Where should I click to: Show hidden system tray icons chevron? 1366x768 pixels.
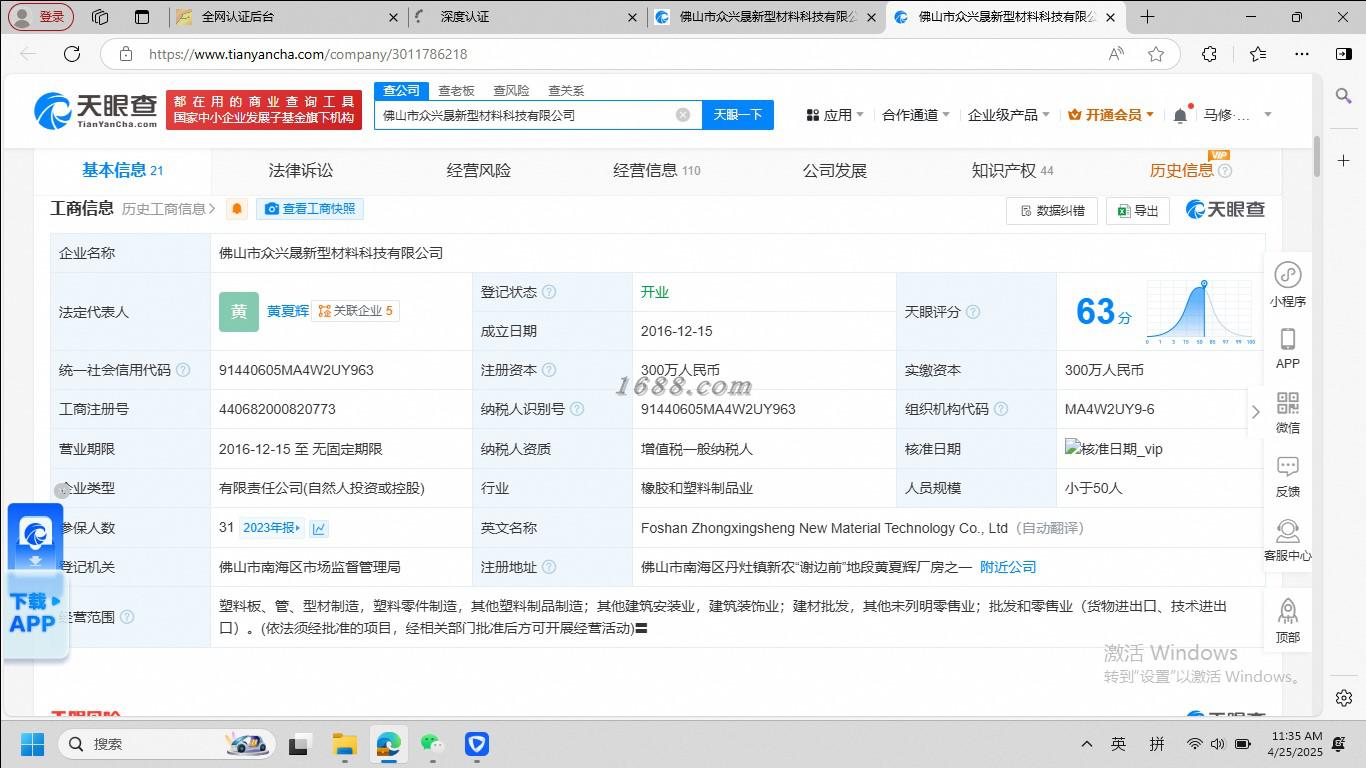(1086, 743)
